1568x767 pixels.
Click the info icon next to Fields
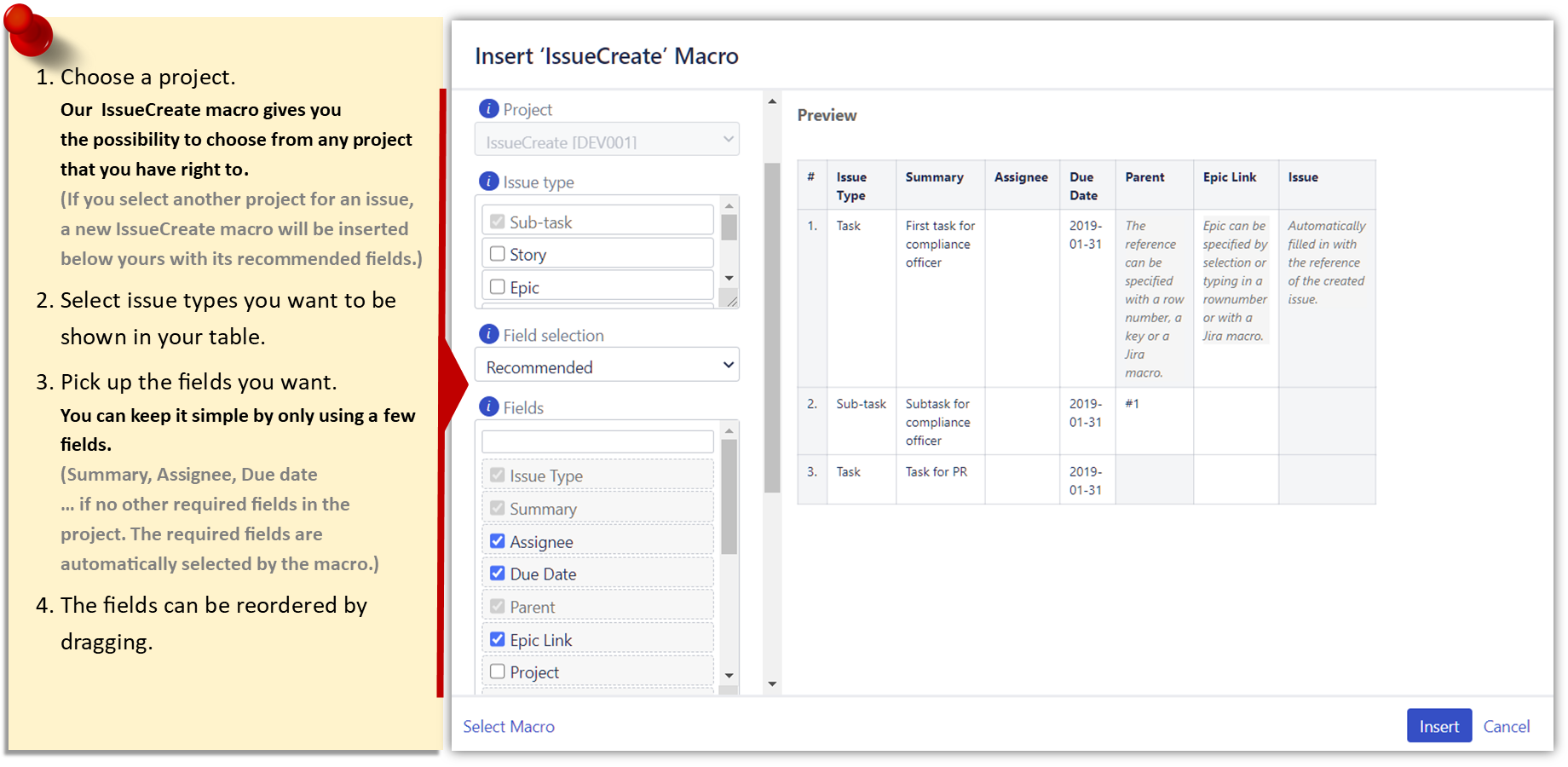(489, 407)
